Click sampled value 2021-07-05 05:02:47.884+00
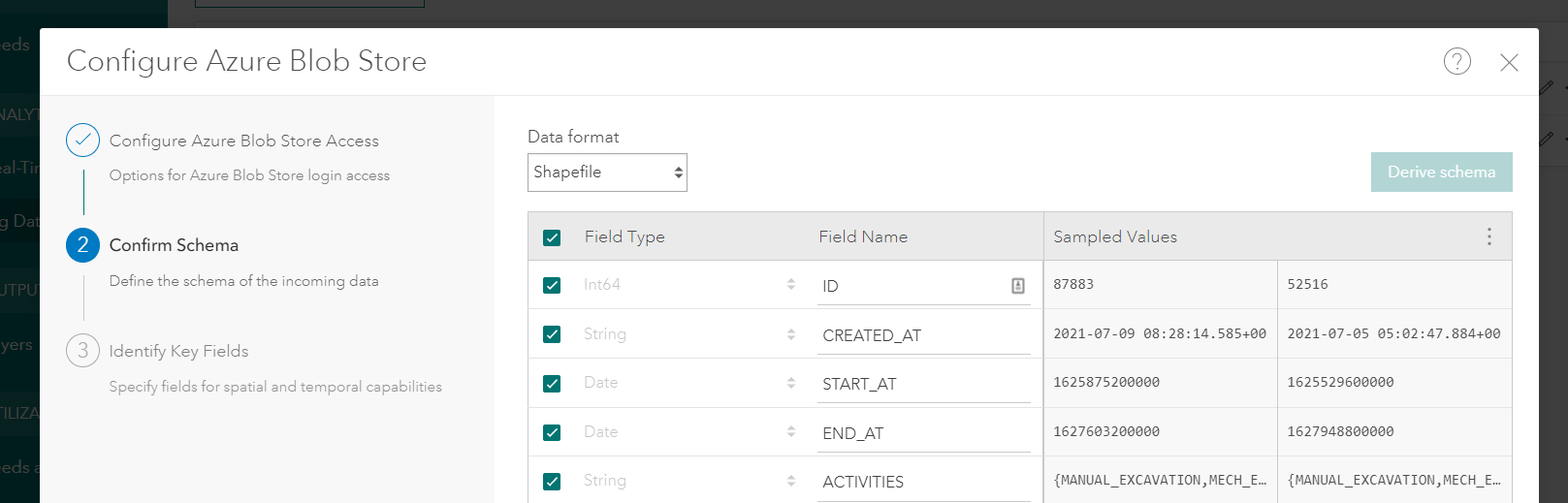Viewport: 1568px width, 503px height. coord(1393,333)
